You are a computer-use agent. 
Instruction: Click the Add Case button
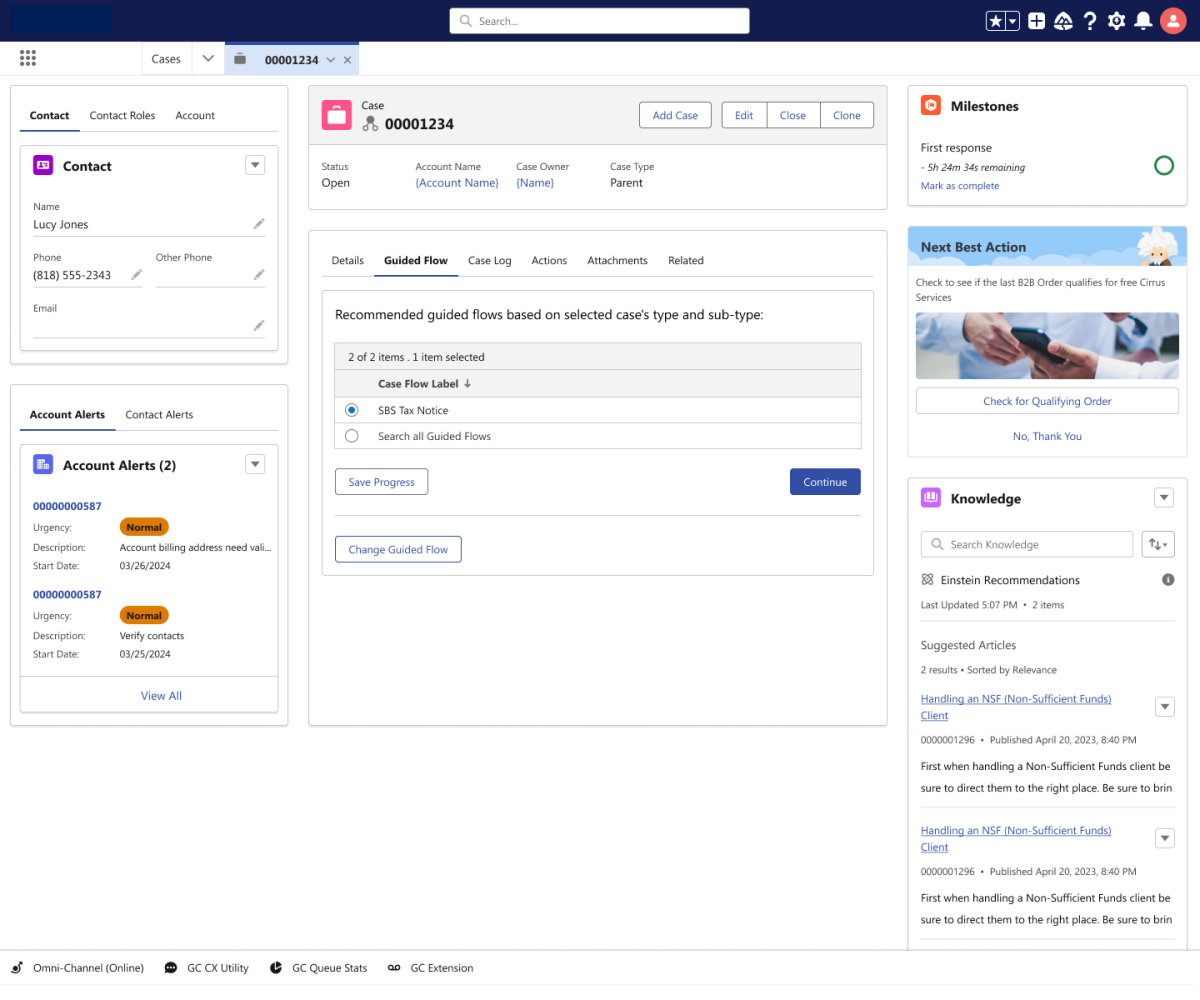(x=675, y=115)
